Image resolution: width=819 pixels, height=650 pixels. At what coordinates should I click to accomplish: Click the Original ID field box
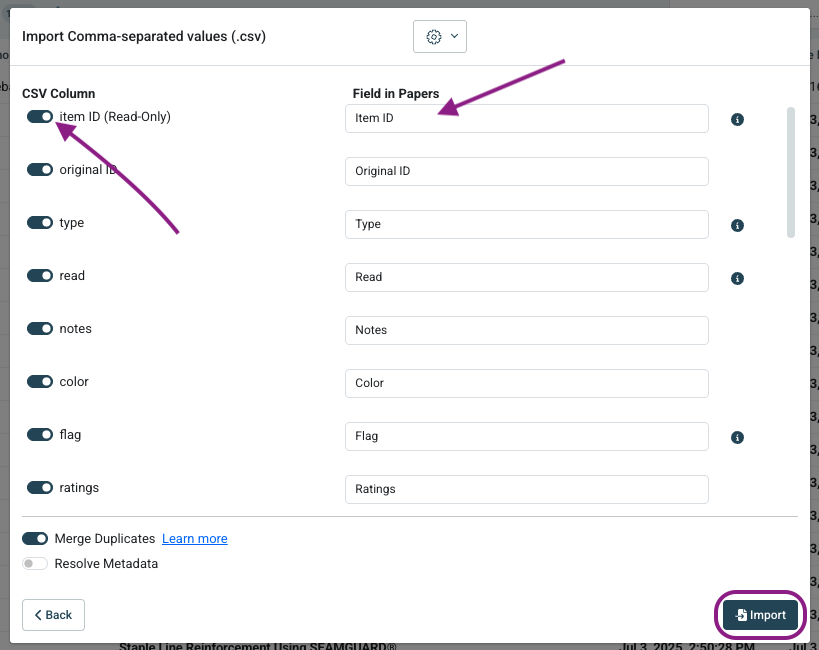click(526, 171)
